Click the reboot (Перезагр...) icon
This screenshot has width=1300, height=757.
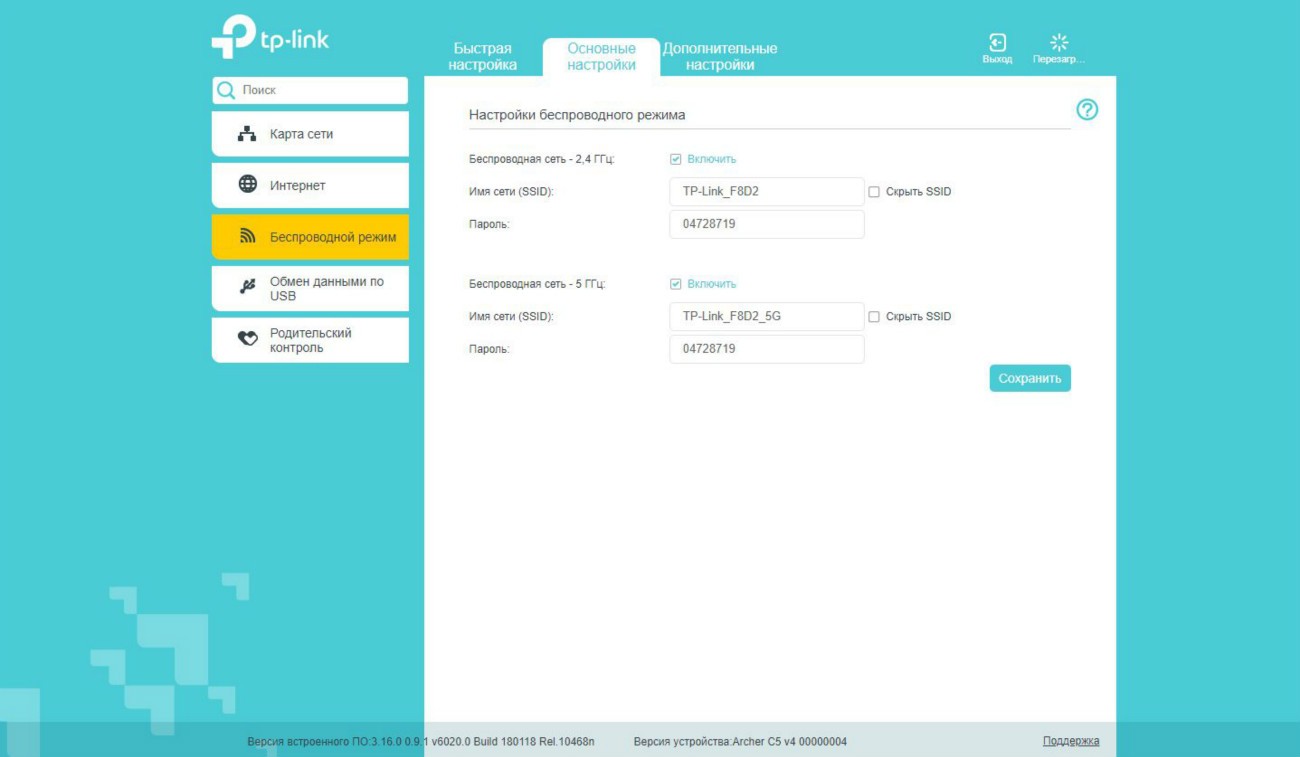pos(1059,42)
